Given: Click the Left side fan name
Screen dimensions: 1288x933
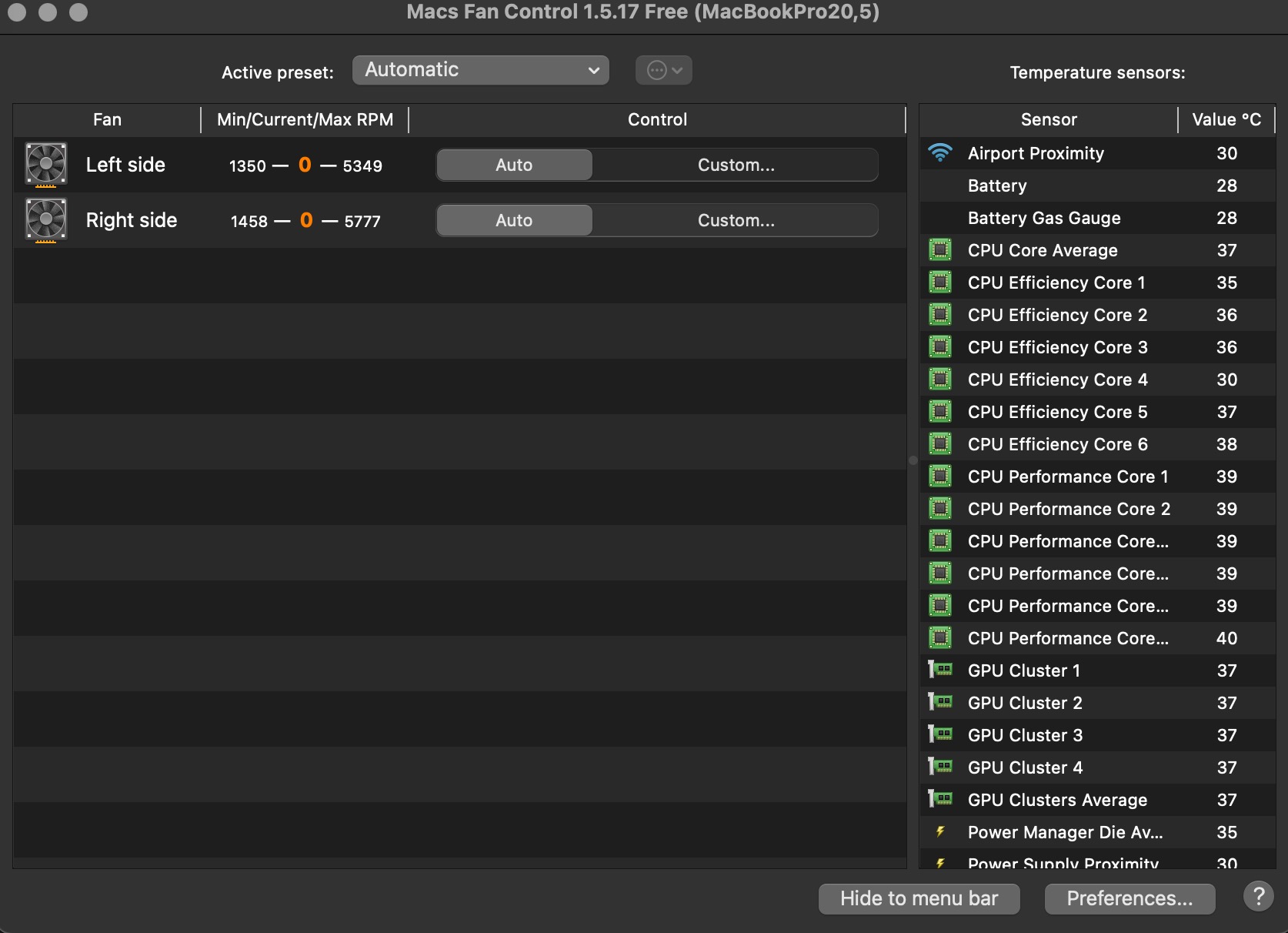Looking at the screenshot, I should (x=125, y=165).
